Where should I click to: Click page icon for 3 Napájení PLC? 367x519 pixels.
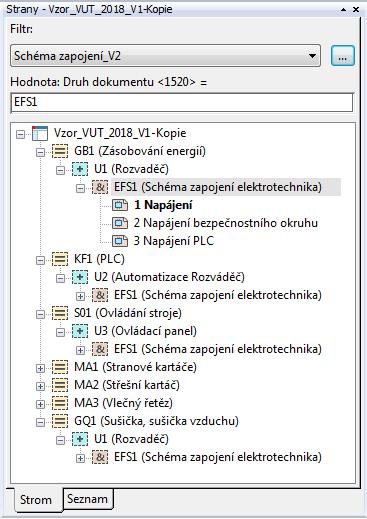120,241
